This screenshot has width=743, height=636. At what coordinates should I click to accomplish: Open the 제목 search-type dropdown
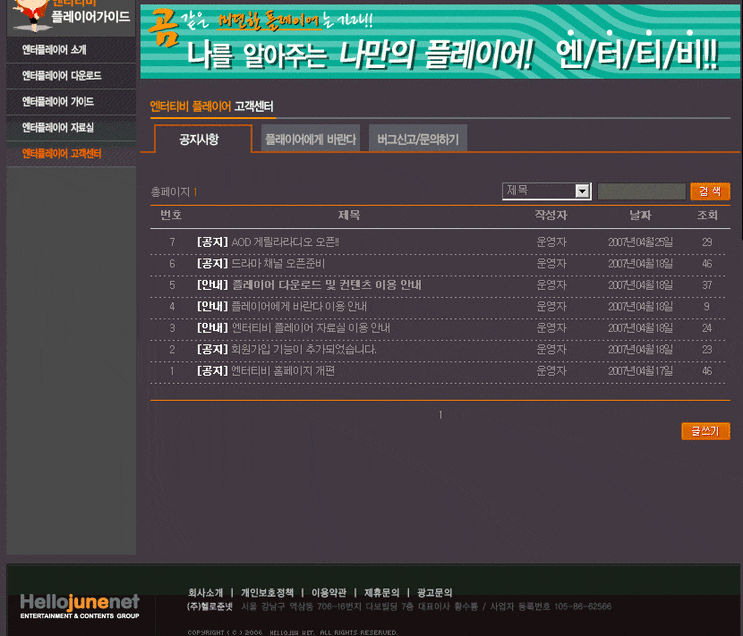(546, 191)
